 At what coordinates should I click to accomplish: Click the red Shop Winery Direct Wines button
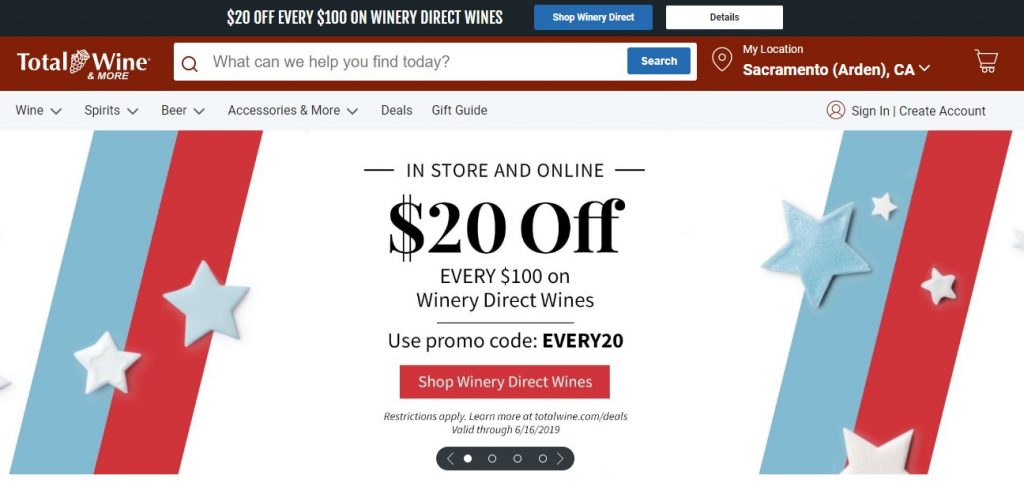pos(504,382)
